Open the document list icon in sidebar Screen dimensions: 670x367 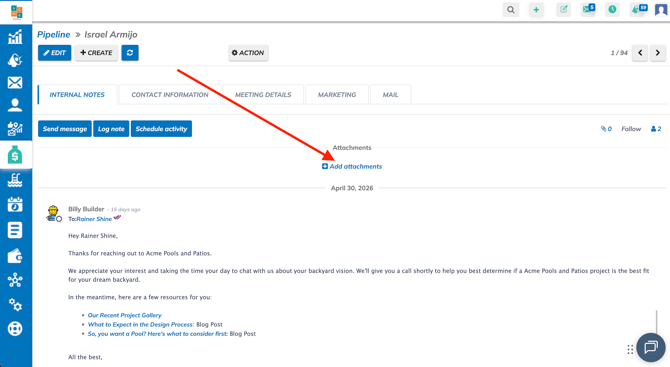[x=15, y=230]
